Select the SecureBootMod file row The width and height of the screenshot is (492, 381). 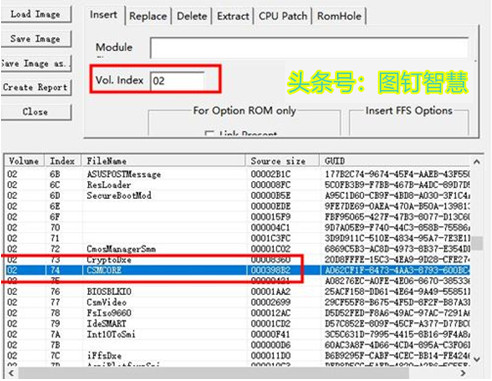238,196
